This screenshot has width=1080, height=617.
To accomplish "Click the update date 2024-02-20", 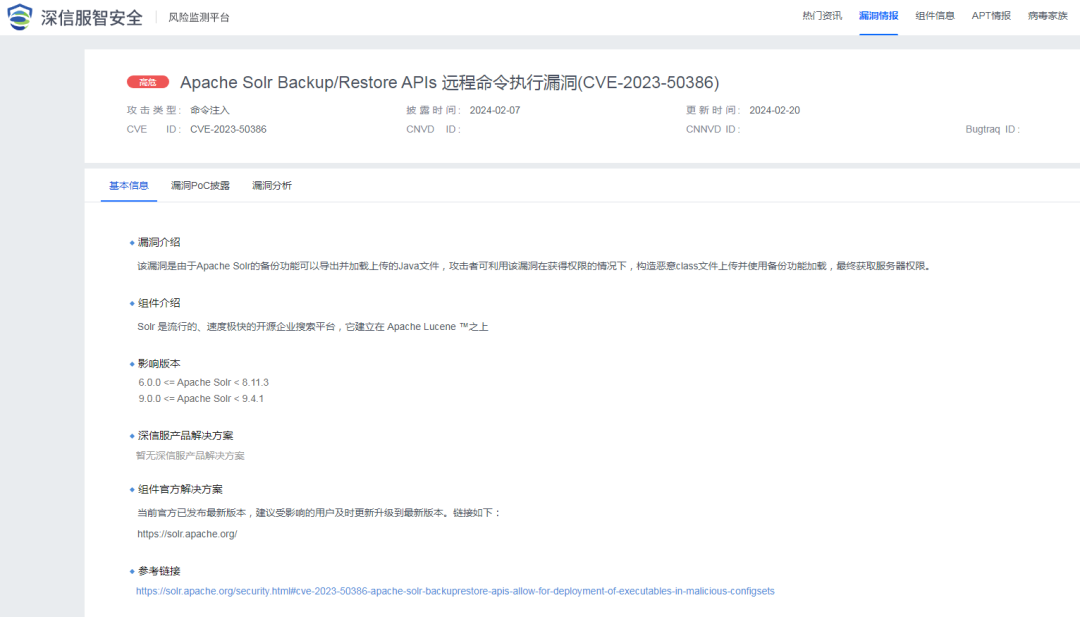I will coord(775,110).
